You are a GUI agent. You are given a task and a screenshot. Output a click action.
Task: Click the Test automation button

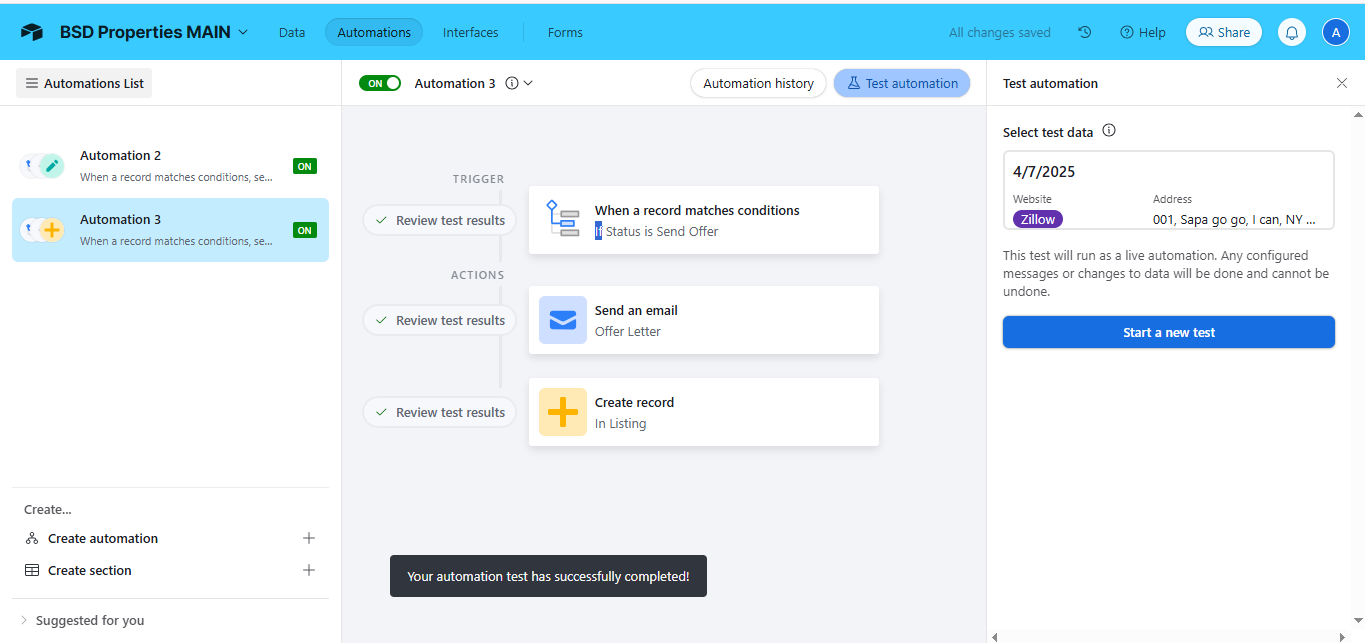tap(902, 83)
